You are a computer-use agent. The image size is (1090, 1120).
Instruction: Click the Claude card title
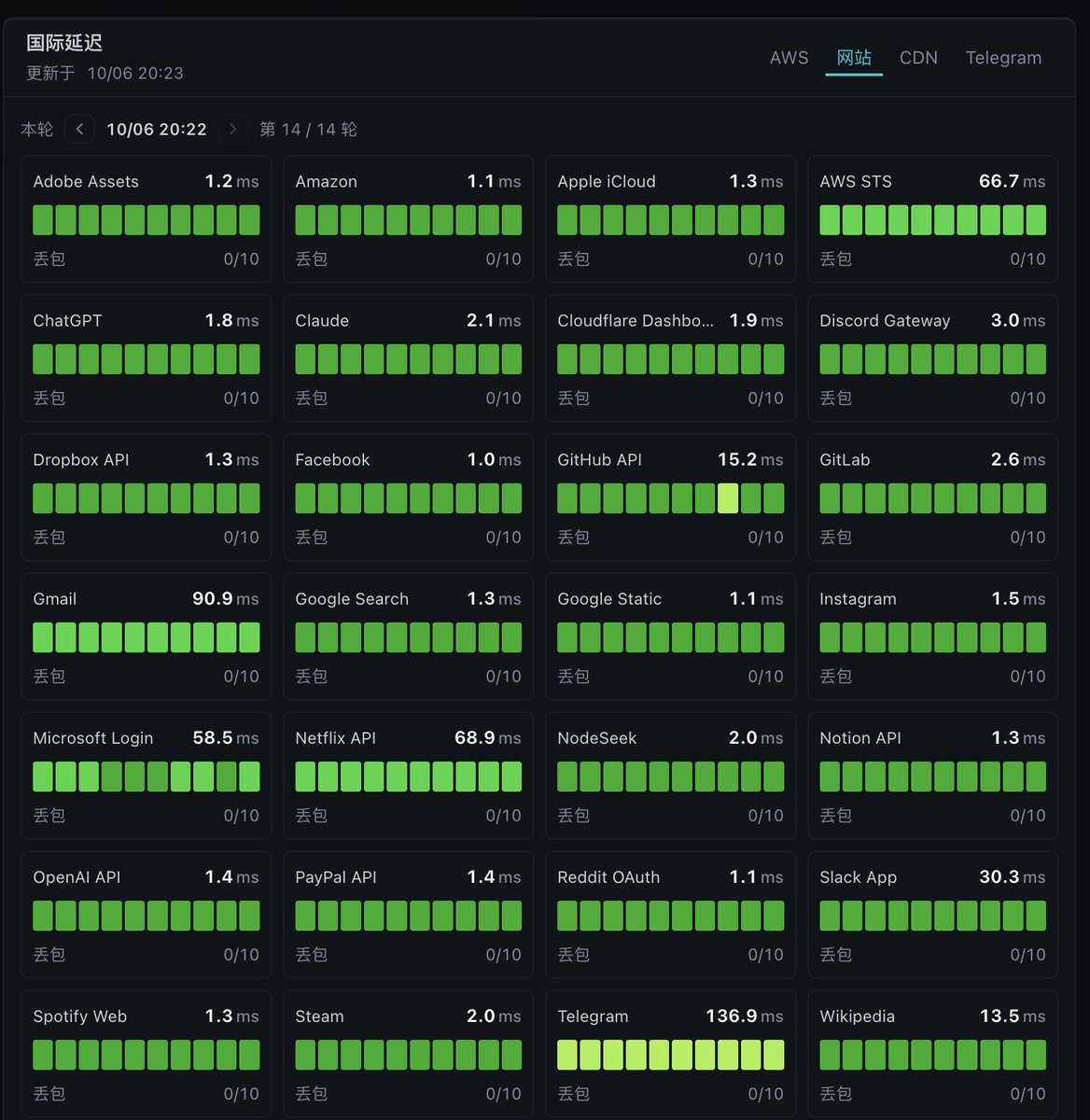(x=322, y=321)
